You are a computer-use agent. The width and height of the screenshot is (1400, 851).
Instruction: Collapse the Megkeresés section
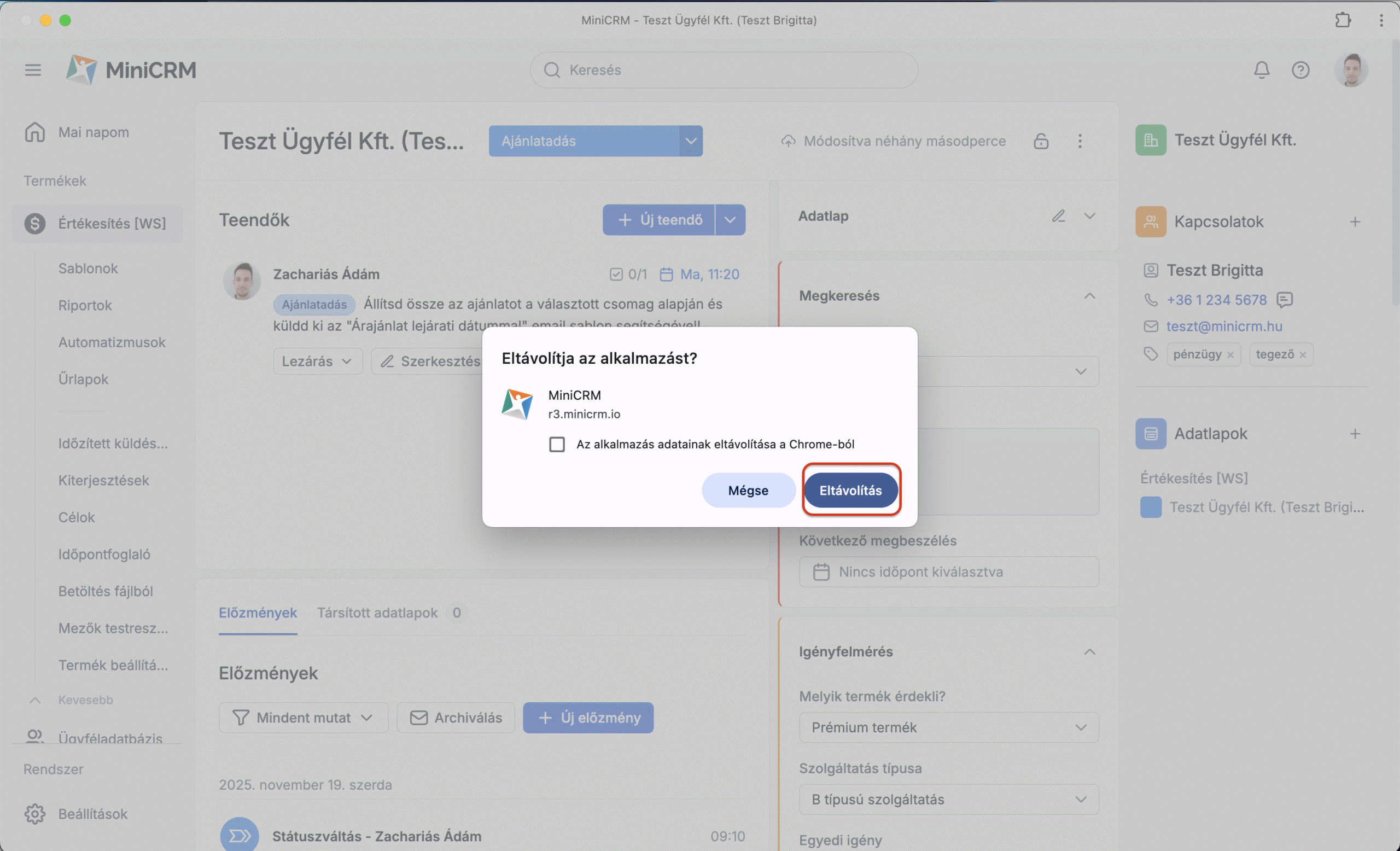(1089, 296)
